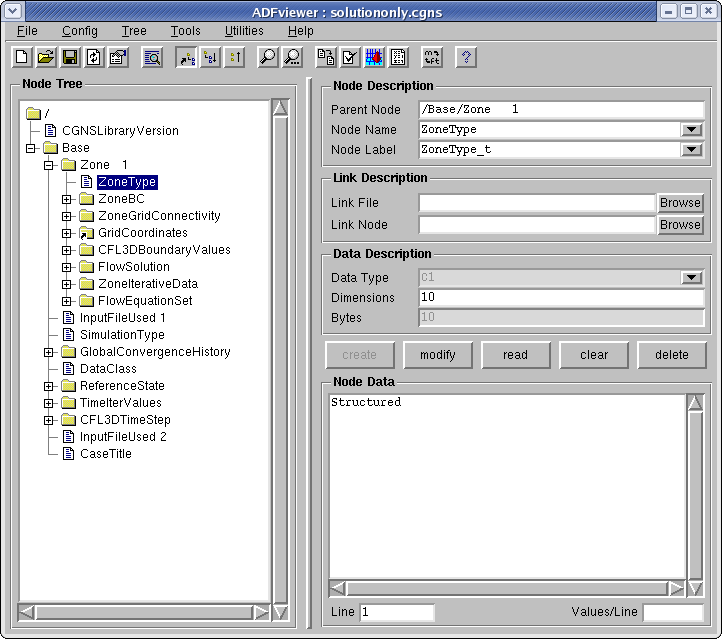Expand the CFL3DBoundaryValues node
This screenshot has width=722, height=639.
coord(67,250)
